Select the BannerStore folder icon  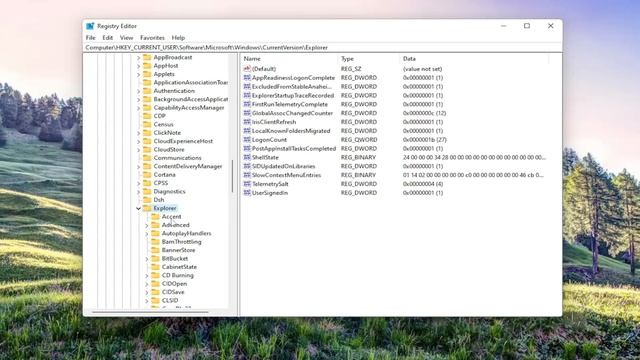point(156,250)
